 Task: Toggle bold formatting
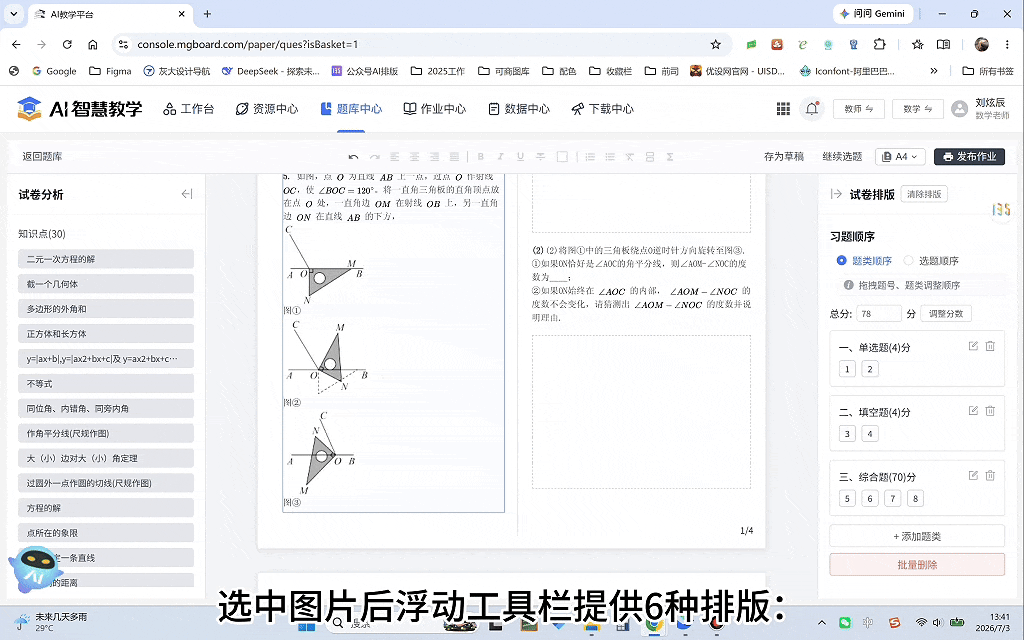click(481, 157)
